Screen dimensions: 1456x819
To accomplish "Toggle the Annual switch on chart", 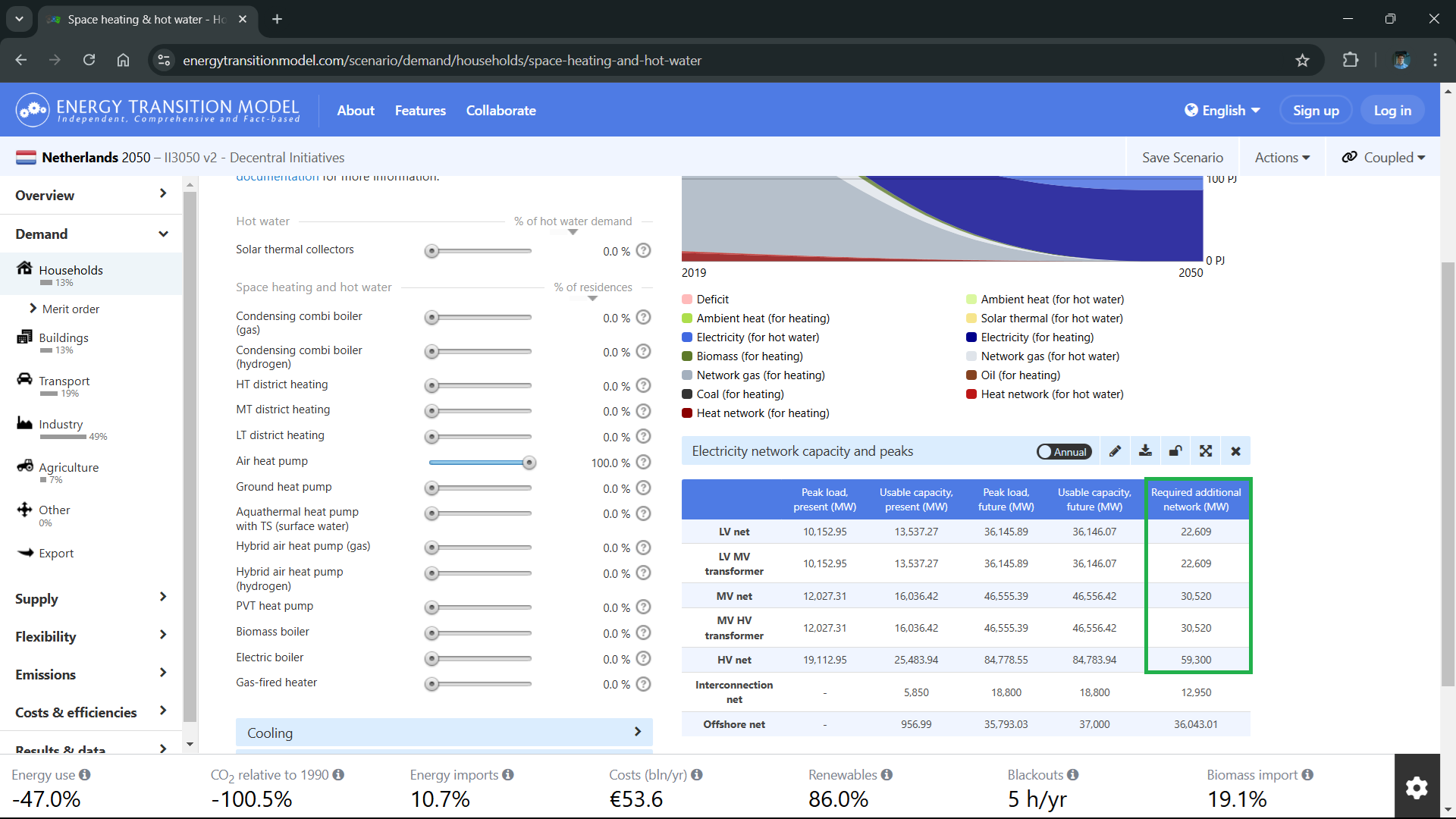I will (1064, 452).
